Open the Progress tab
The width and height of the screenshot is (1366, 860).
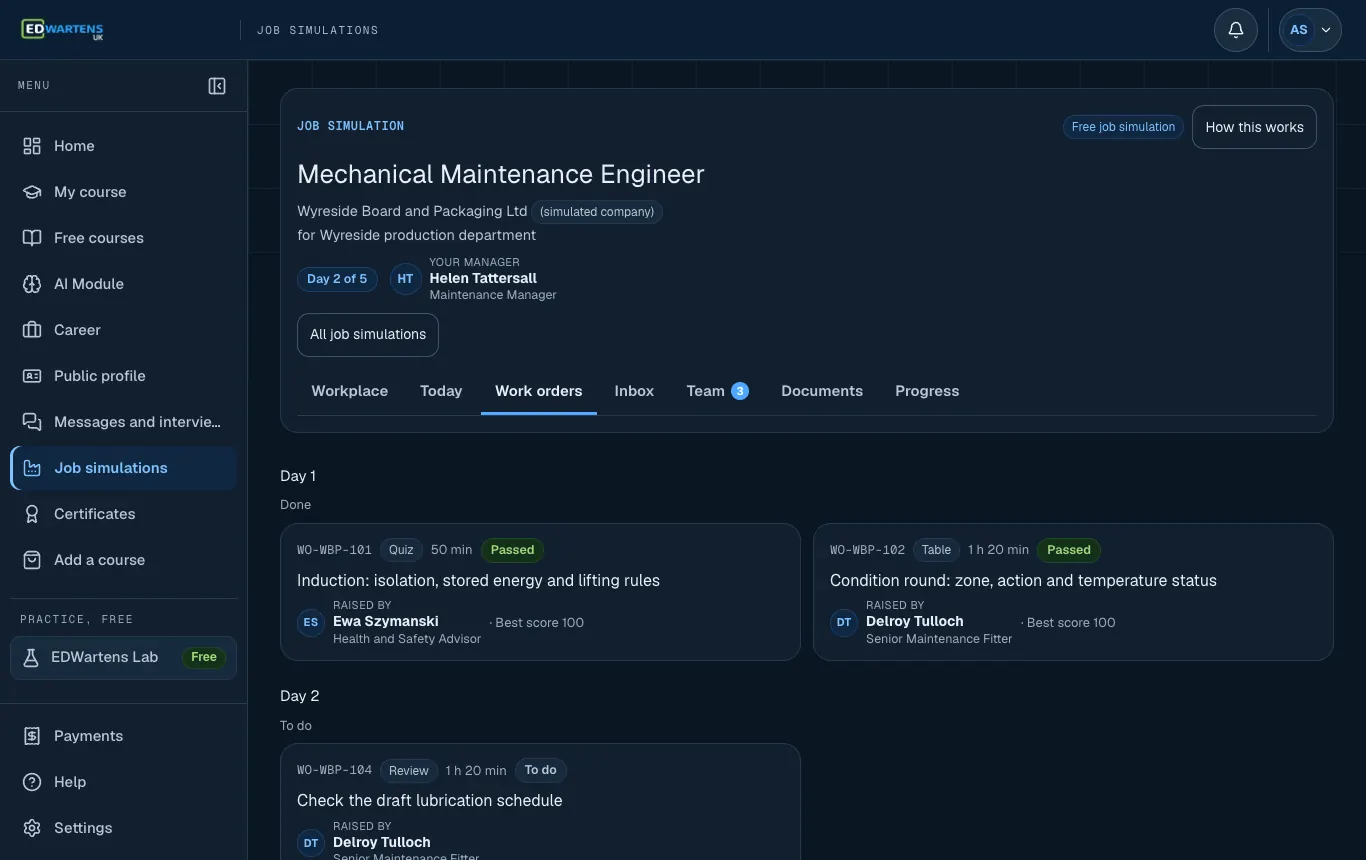click(x=927, y=391)
